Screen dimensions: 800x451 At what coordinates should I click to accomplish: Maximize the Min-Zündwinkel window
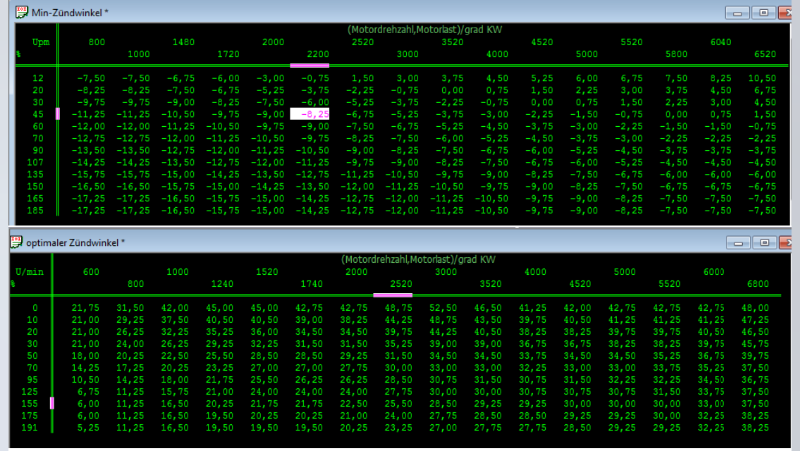(763, 13)
